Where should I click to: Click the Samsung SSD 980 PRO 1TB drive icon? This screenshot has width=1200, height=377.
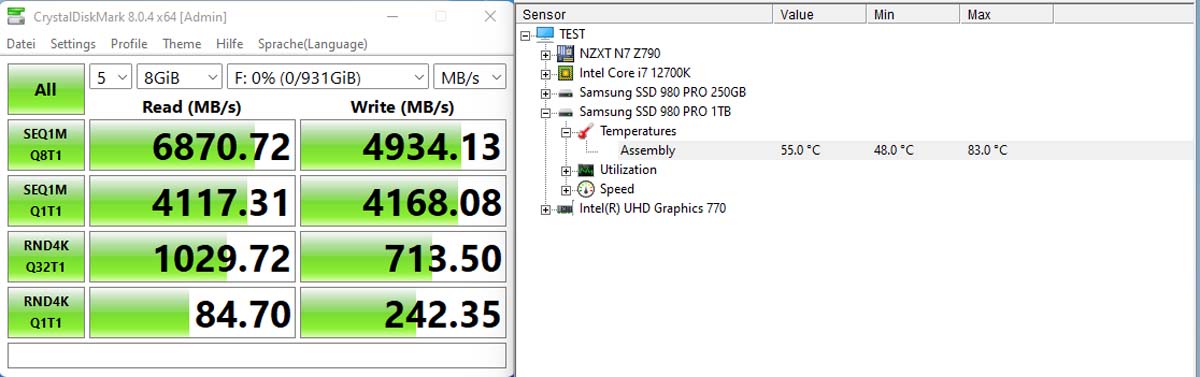(565, 112)
